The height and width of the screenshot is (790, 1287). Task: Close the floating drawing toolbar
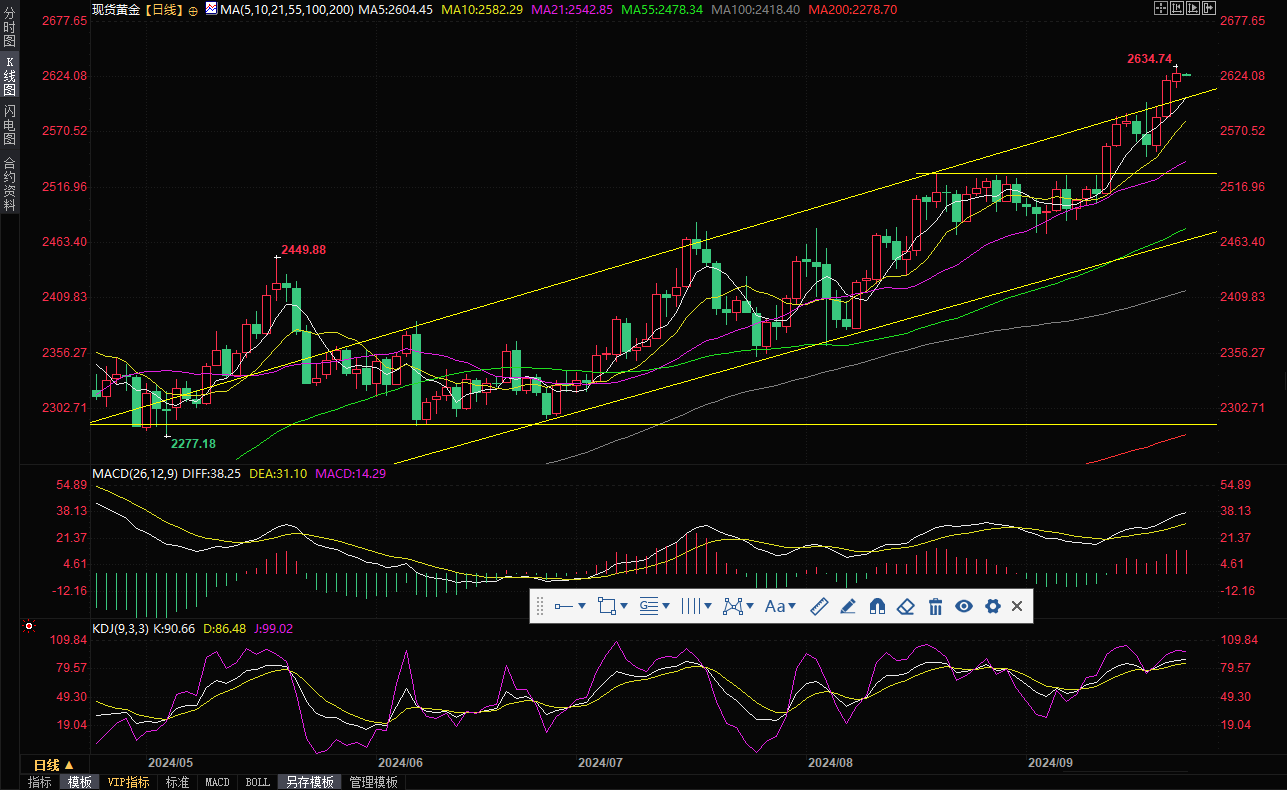tap(1017, 606)
